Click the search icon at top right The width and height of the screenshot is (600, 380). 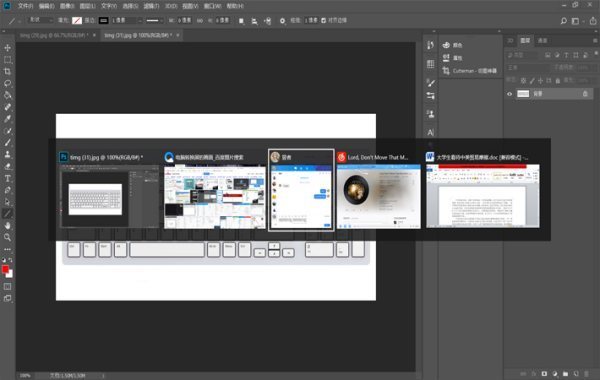pyautogui.click(x=563, y=21)
